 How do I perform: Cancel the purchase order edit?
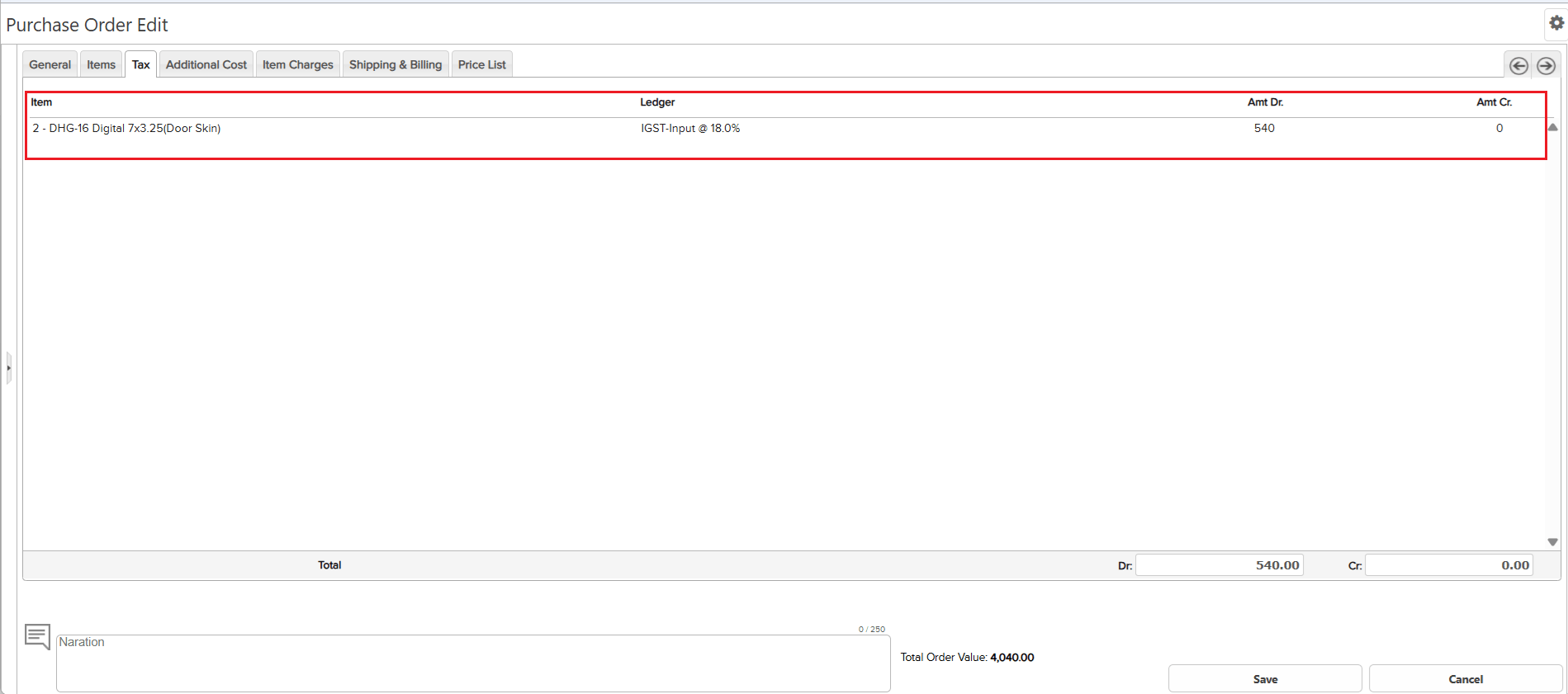point(1466,679)
